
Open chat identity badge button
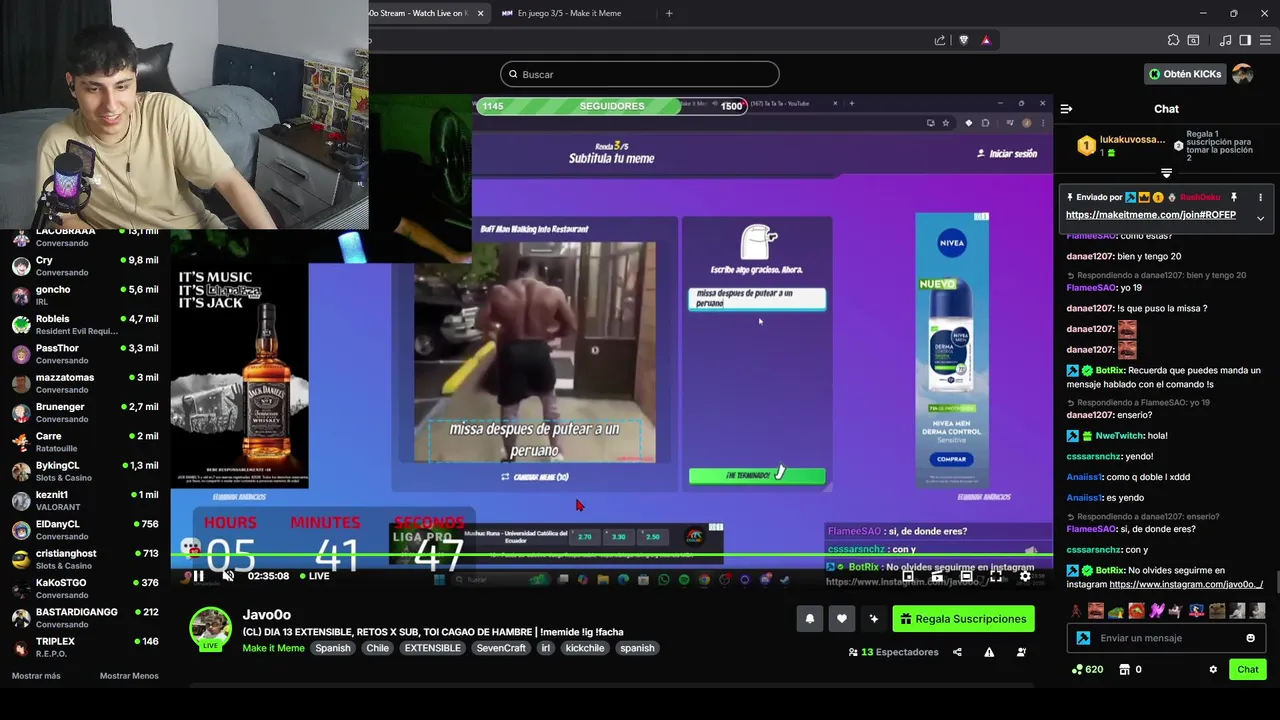(x=1083, y=638)
